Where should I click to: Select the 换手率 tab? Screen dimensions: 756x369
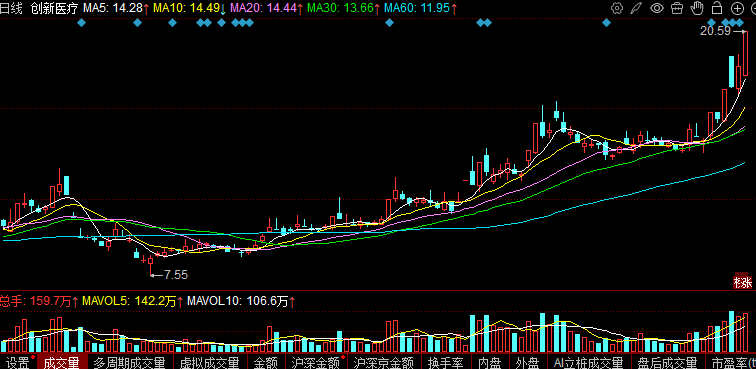tap(446, 362)
